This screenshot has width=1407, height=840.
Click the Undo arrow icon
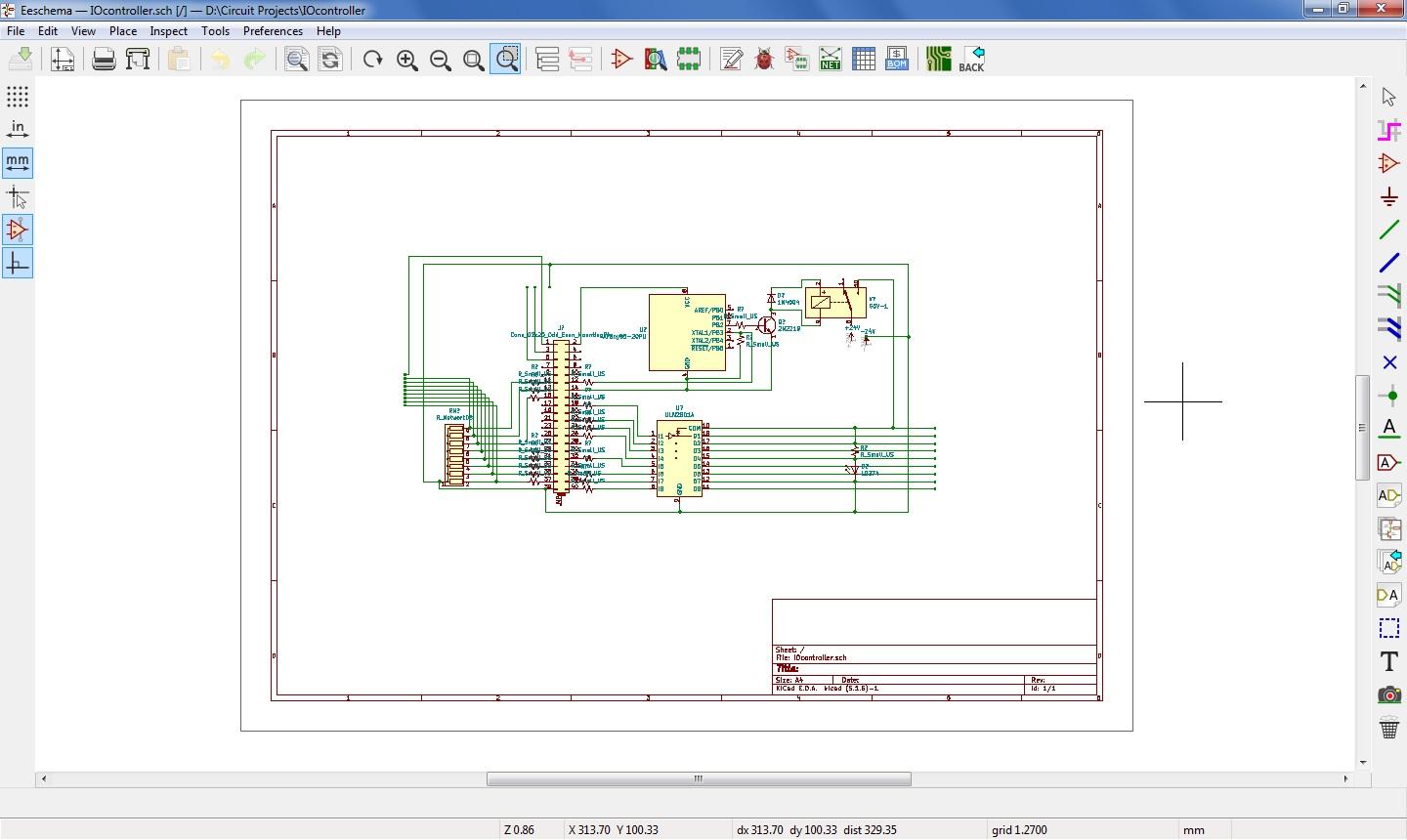click(220, 59)
